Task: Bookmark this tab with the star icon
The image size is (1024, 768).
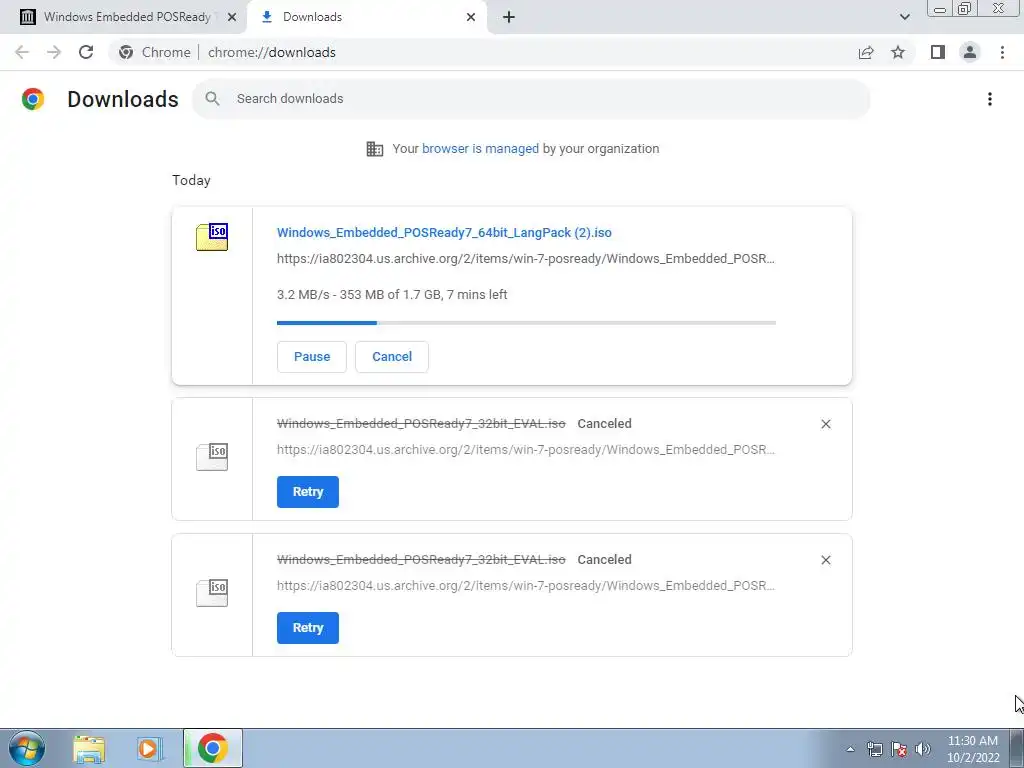Action: [x=898, y=52]
